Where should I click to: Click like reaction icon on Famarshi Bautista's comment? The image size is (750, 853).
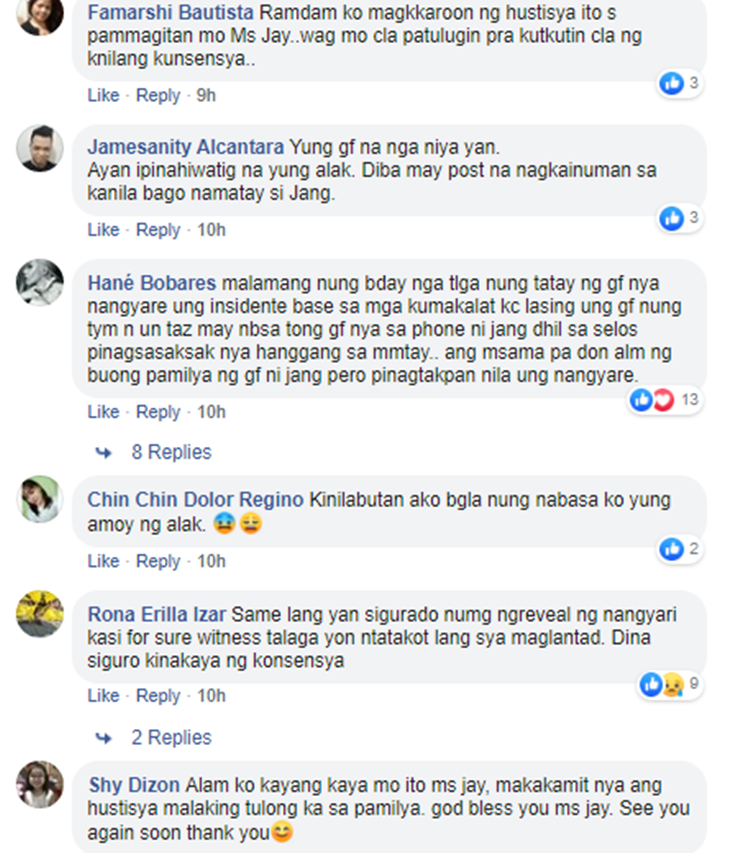click(671, 83)
